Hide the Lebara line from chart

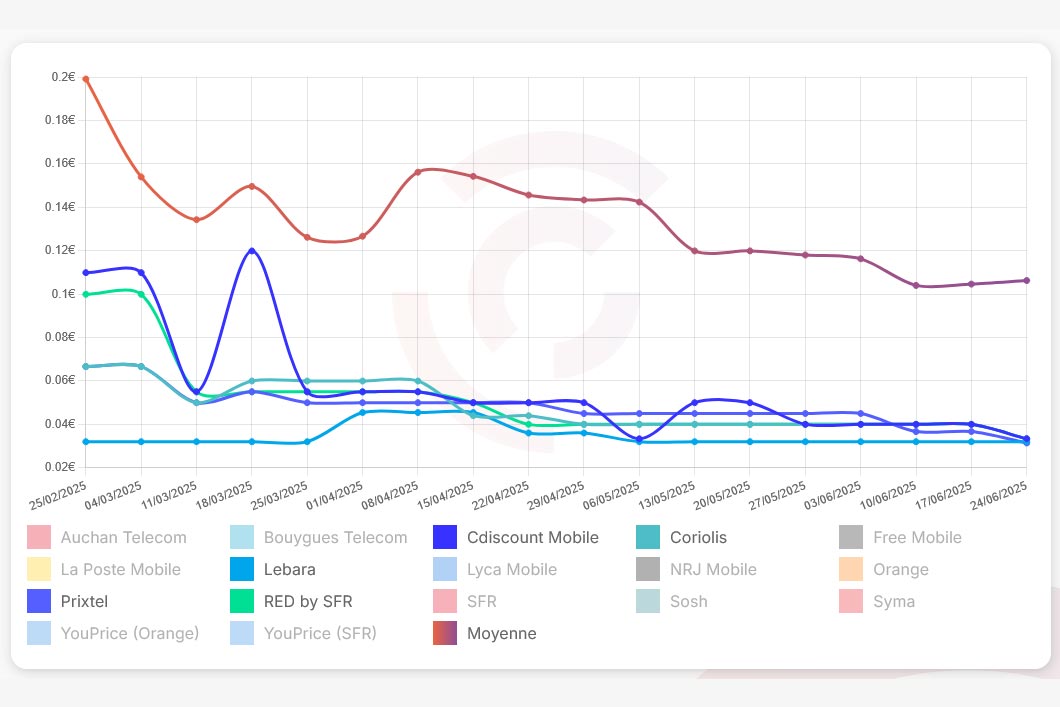pos(289,569)
